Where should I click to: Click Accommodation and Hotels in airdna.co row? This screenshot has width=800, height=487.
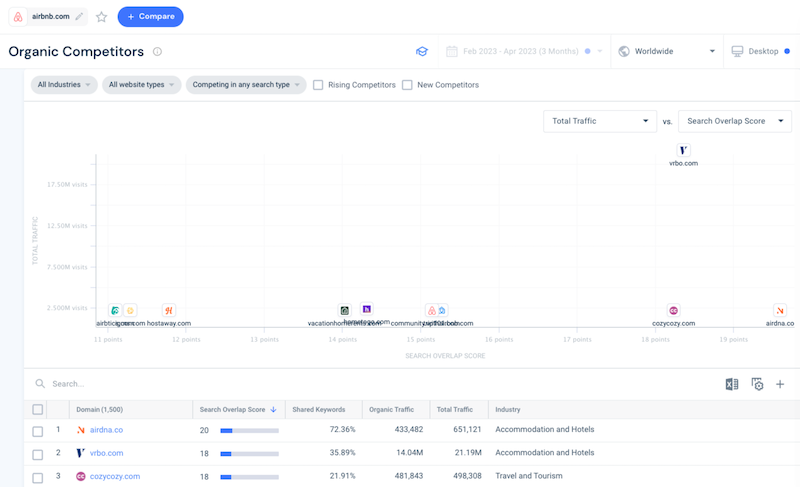544,429
